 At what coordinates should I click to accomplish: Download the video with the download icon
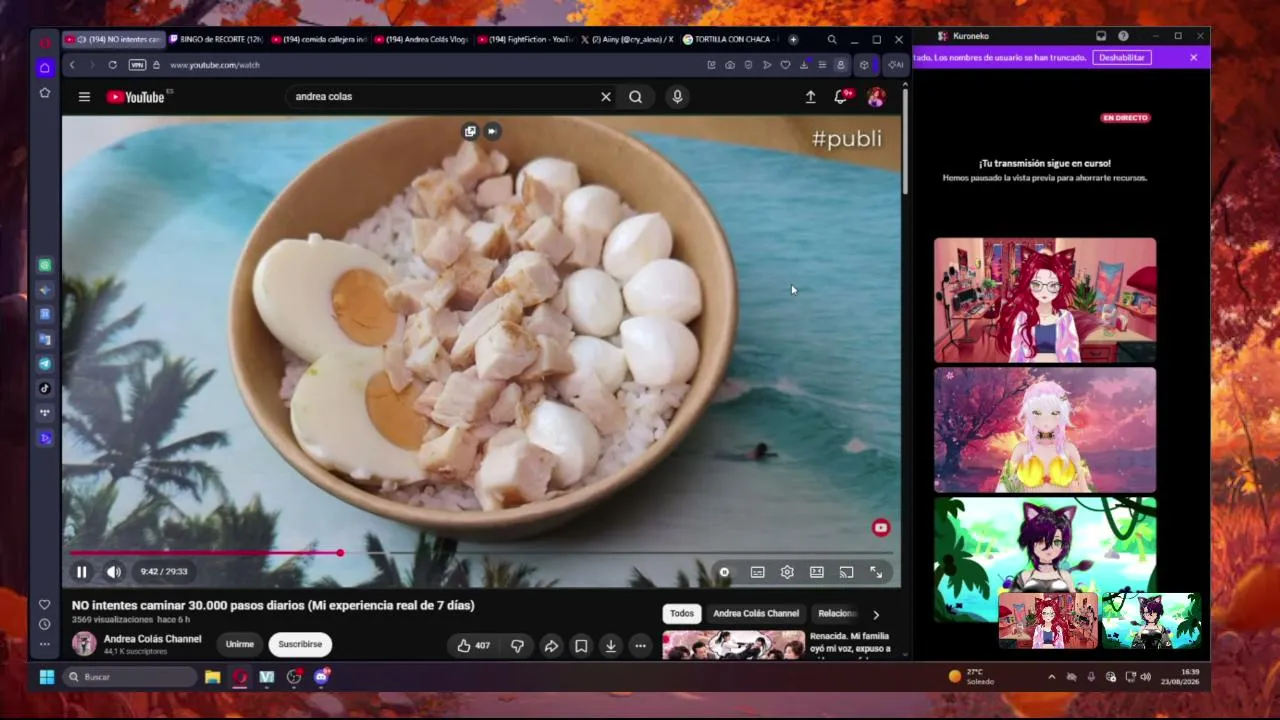tap(610, 645)
